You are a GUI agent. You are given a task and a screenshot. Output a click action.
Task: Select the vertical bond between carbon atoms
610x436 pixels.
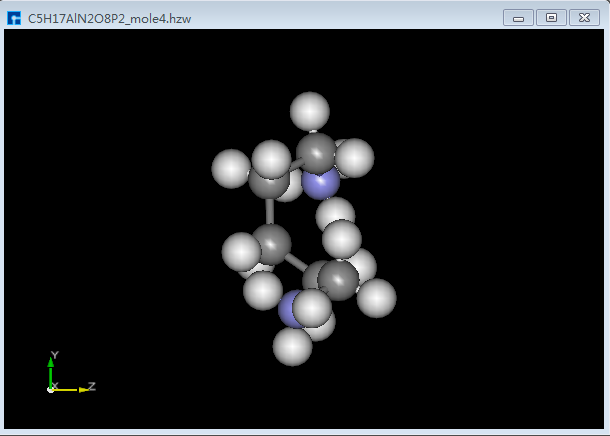click(x=269, y=211)
